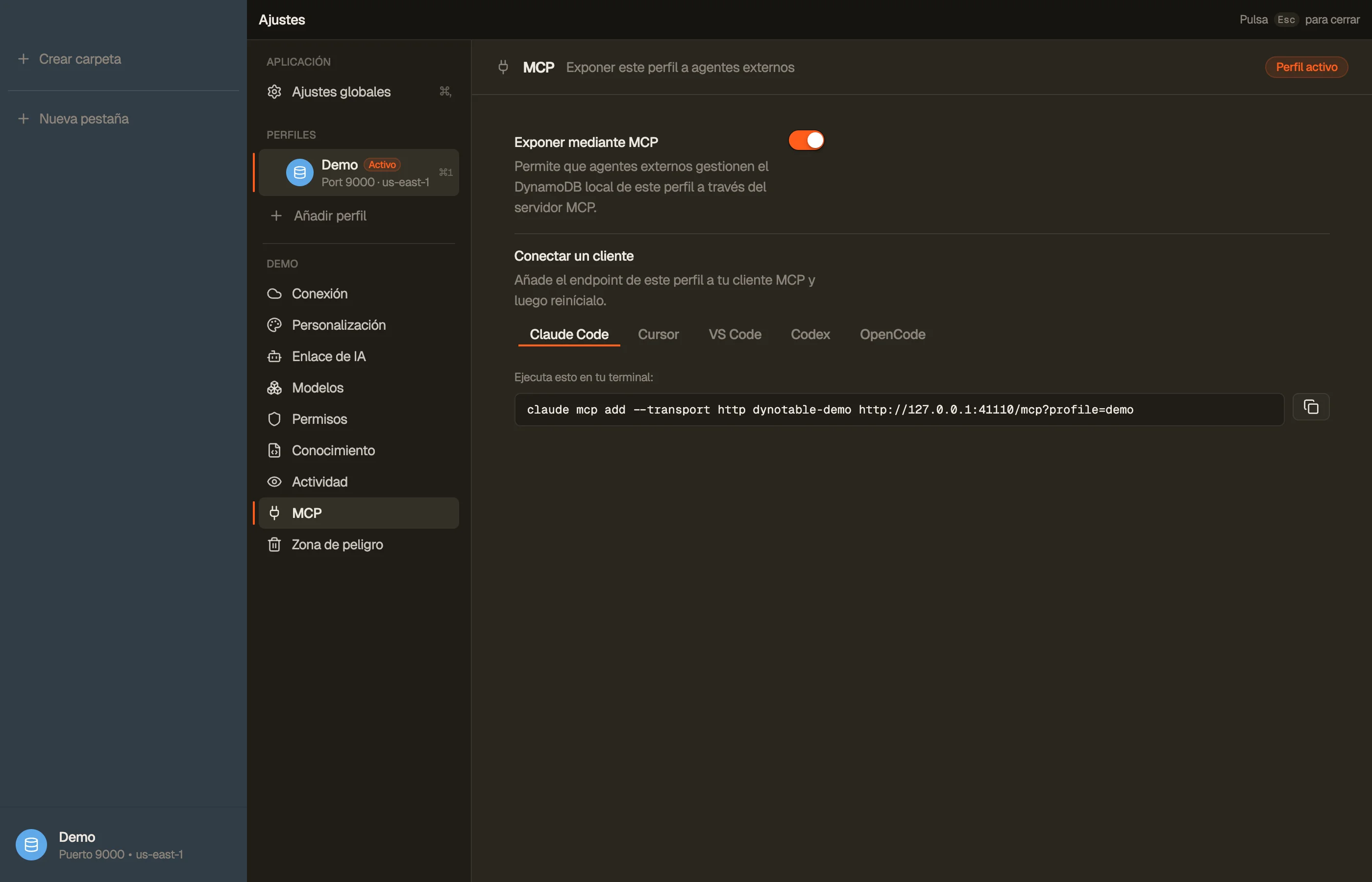Click the Port 9000 · us-east-1 profile text
The image size is (1372, 882).
click(375, 182)
